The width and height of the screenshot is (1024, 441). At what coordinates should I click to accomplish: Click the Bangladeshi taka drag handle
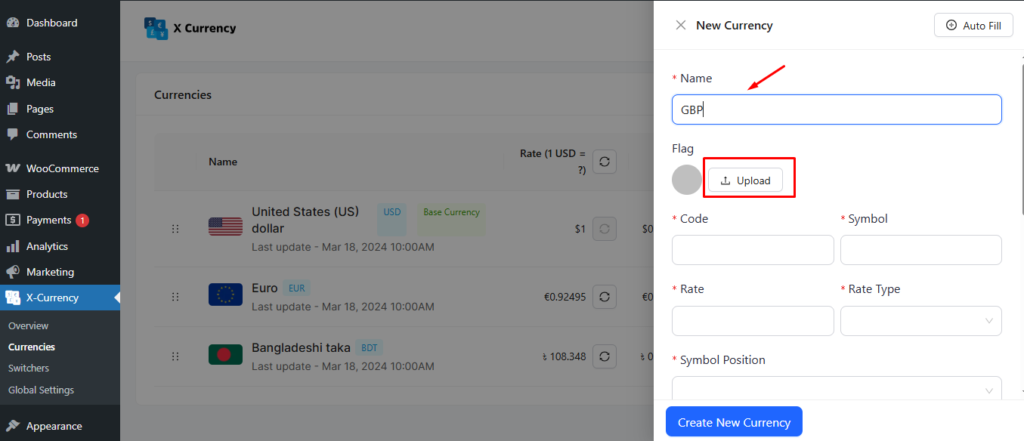175,356
